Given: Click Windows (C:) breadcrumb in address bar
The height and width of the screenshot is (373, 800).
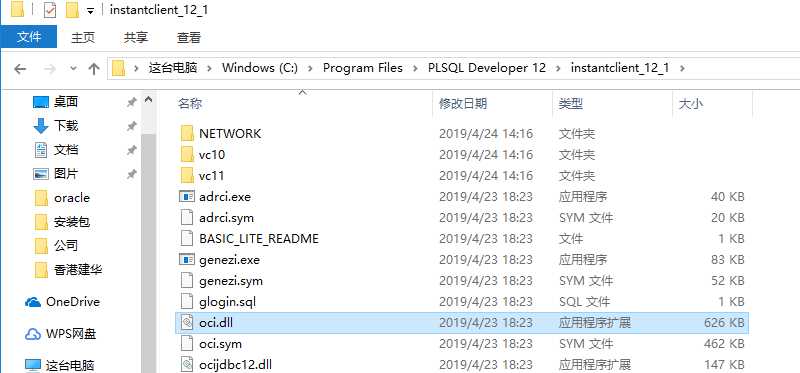Looking at the screenshot, I should (260, 68).
